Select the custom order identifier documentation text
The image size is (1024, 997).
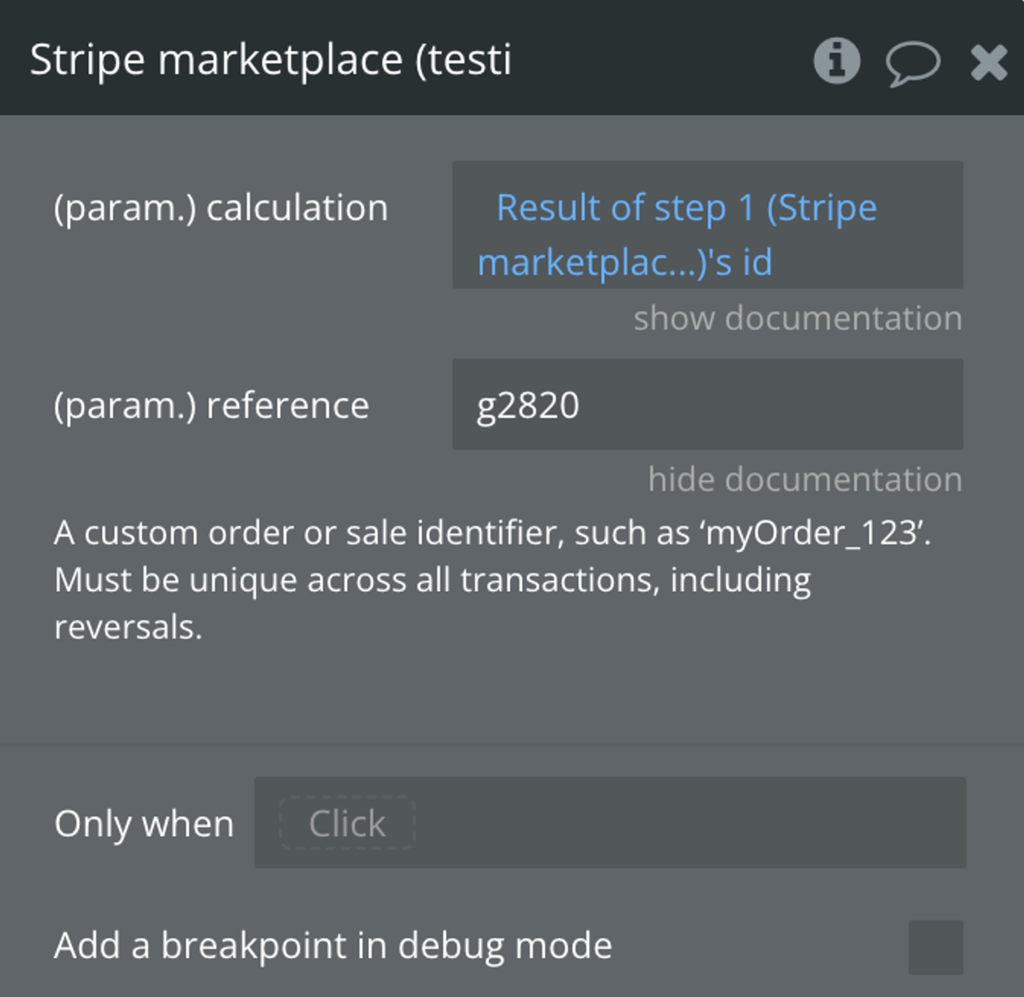click(x=492, y=580)
